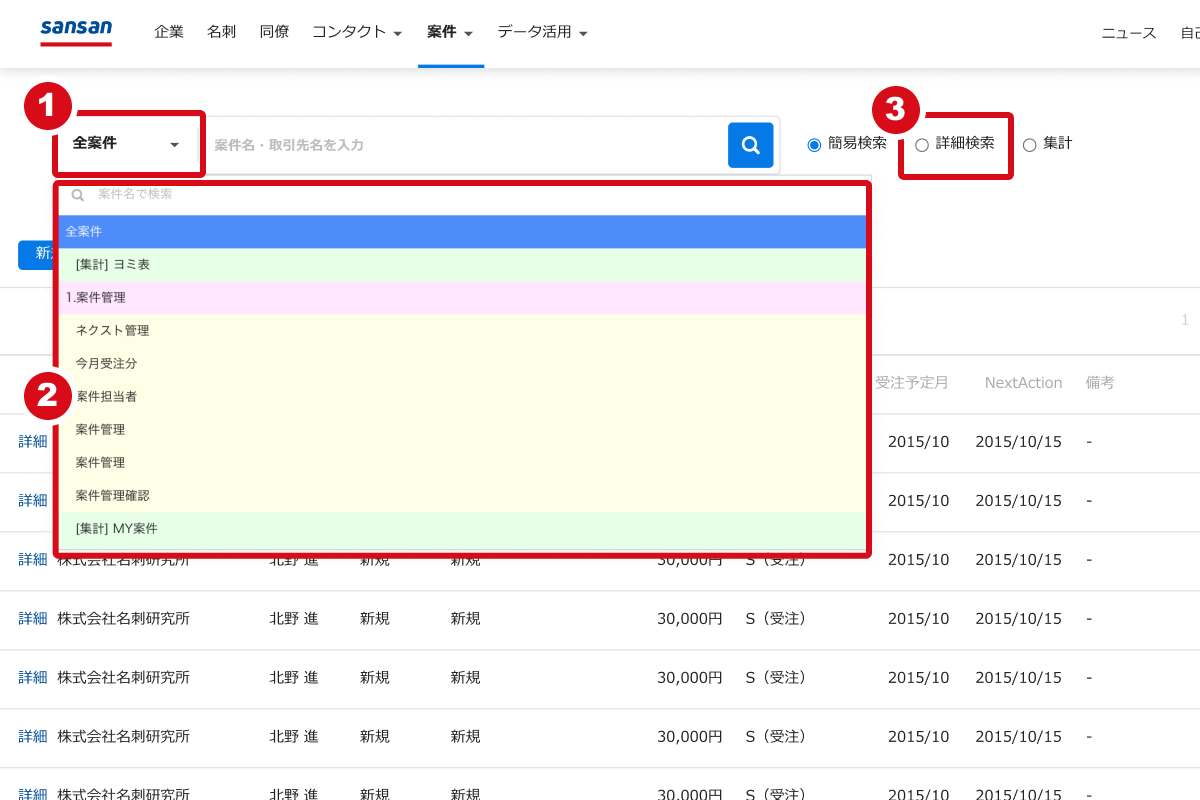Image resolution: width=1200 pixels, height=800 pixels.
Task: Expand the 案件 navigation dropdown
Action: click(x=449, y=31)
